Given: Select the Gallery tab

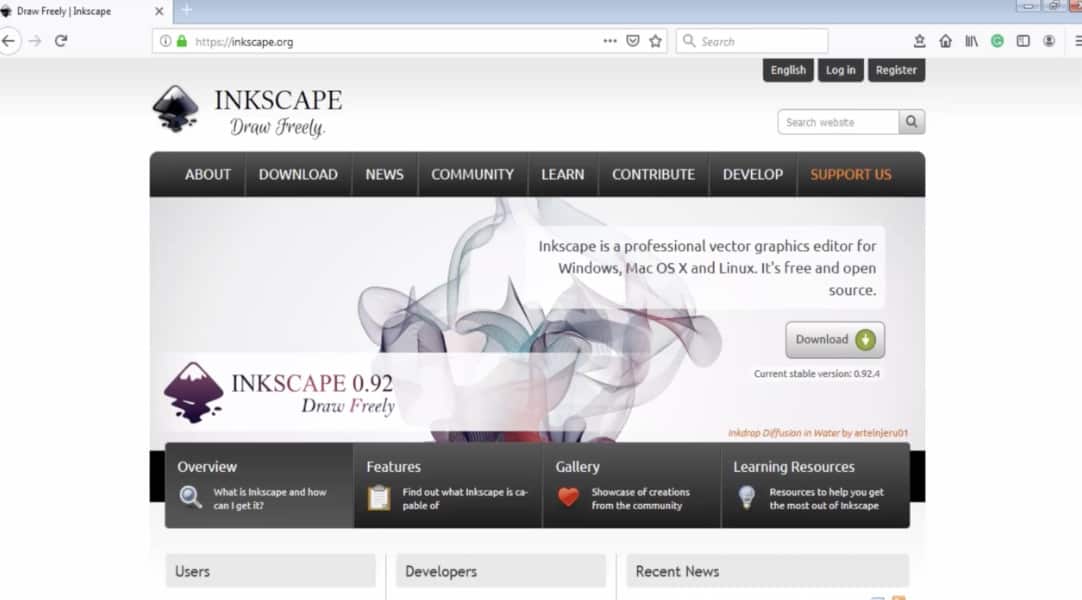Looking at the screenshot, I should click(x=632, y=486).
